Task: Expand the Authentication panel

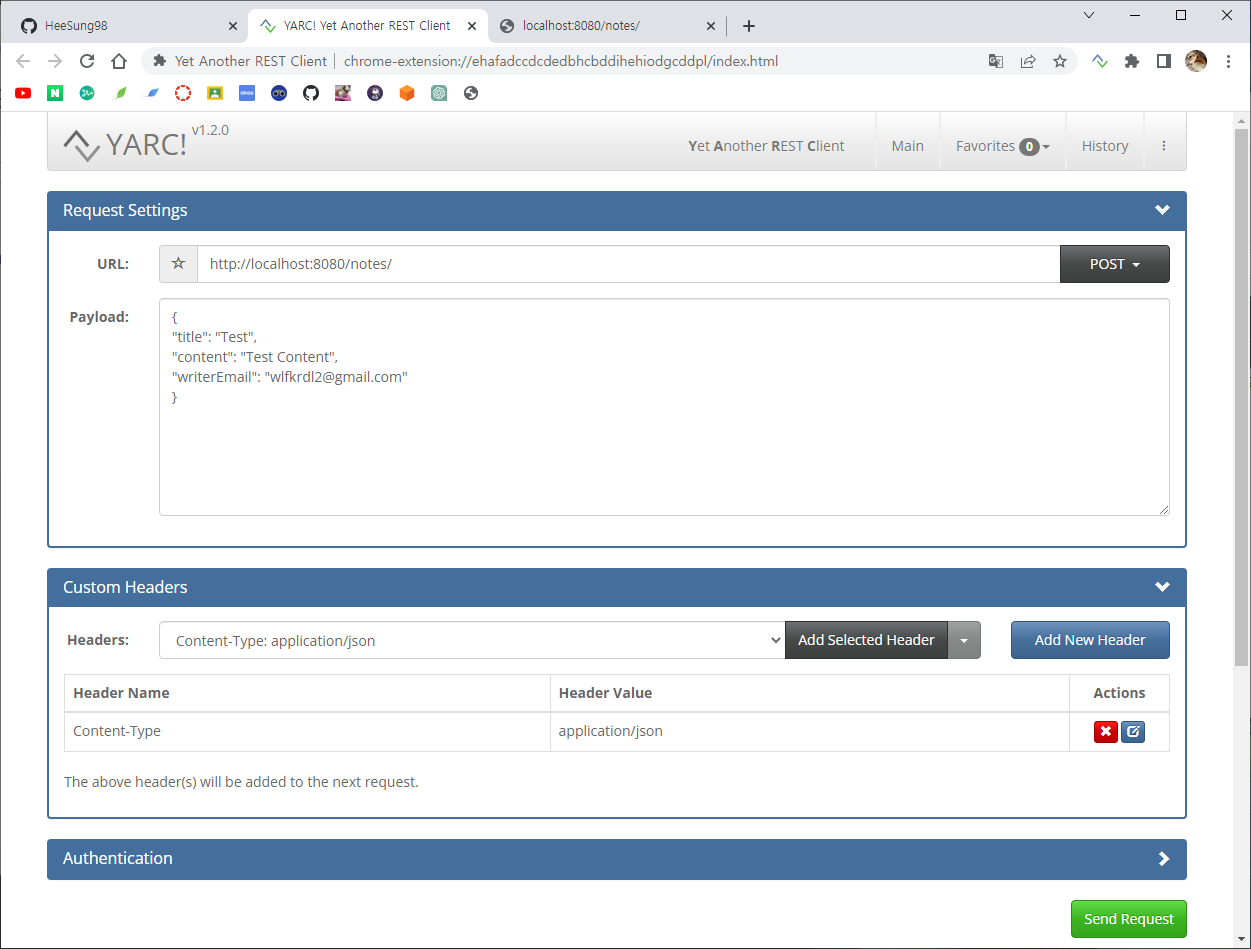Action: click(x=1163, y=859)
